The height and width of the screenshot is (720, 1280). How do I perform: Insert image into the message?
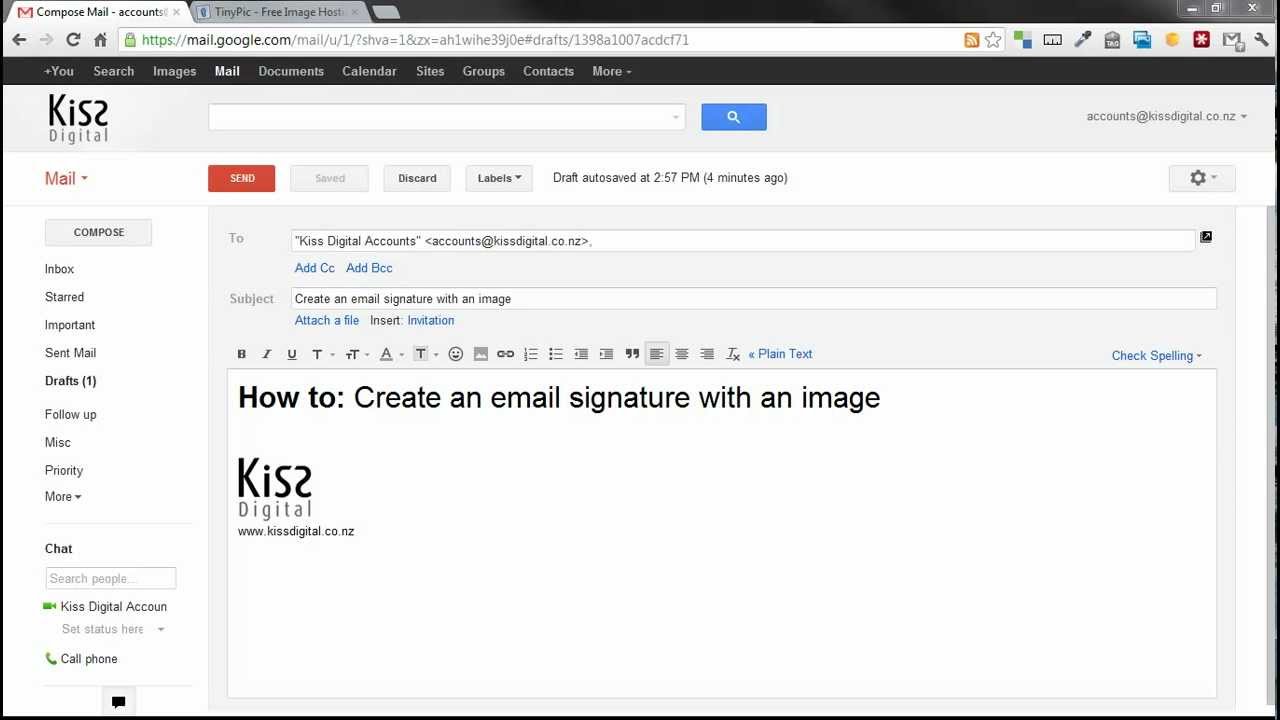pyautogui.click(x=481, y=354)
